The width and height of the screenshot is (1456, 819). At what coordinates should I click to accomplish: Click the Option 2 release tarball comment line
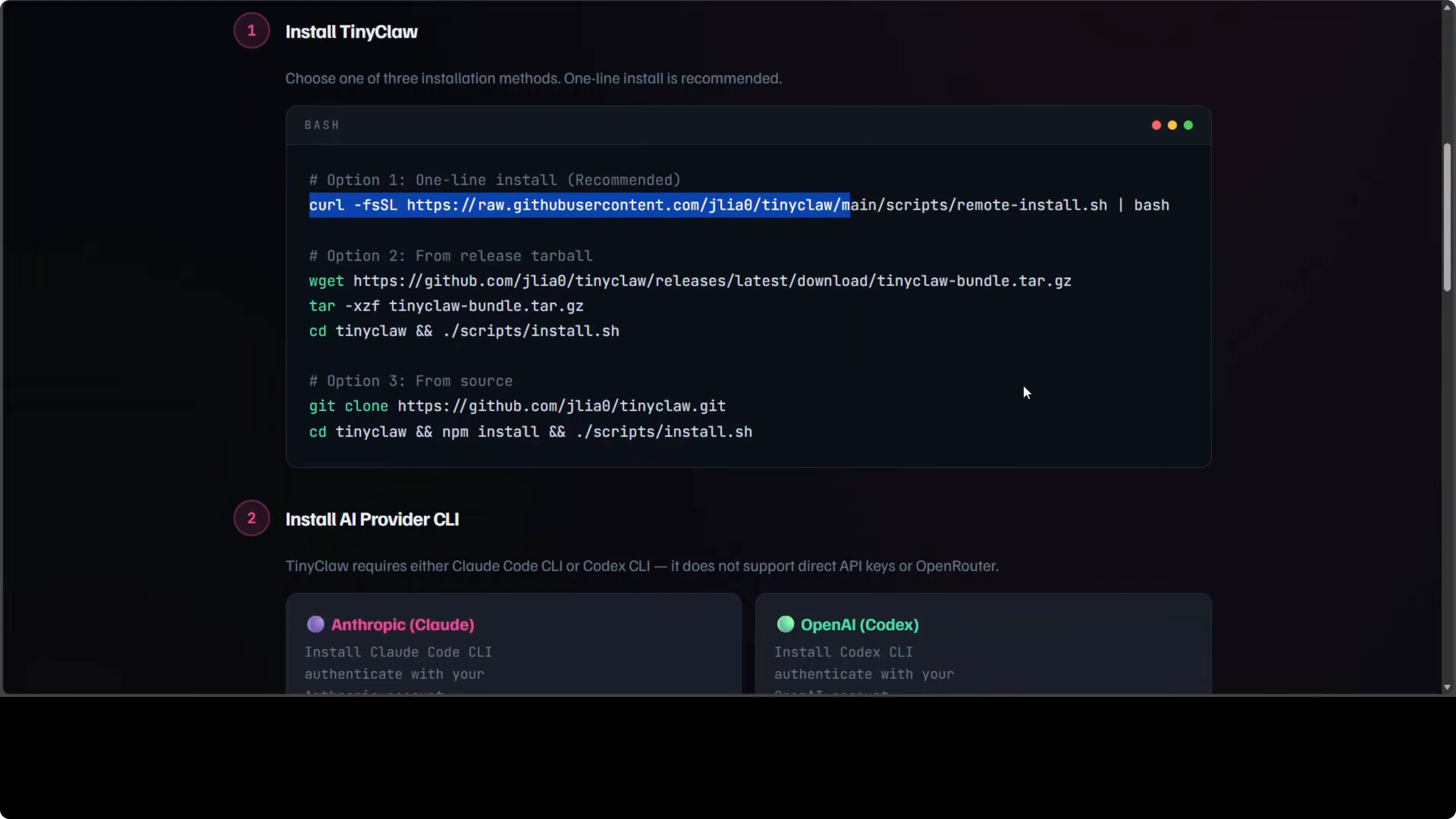pyautogui.click(x=451, y=256)
